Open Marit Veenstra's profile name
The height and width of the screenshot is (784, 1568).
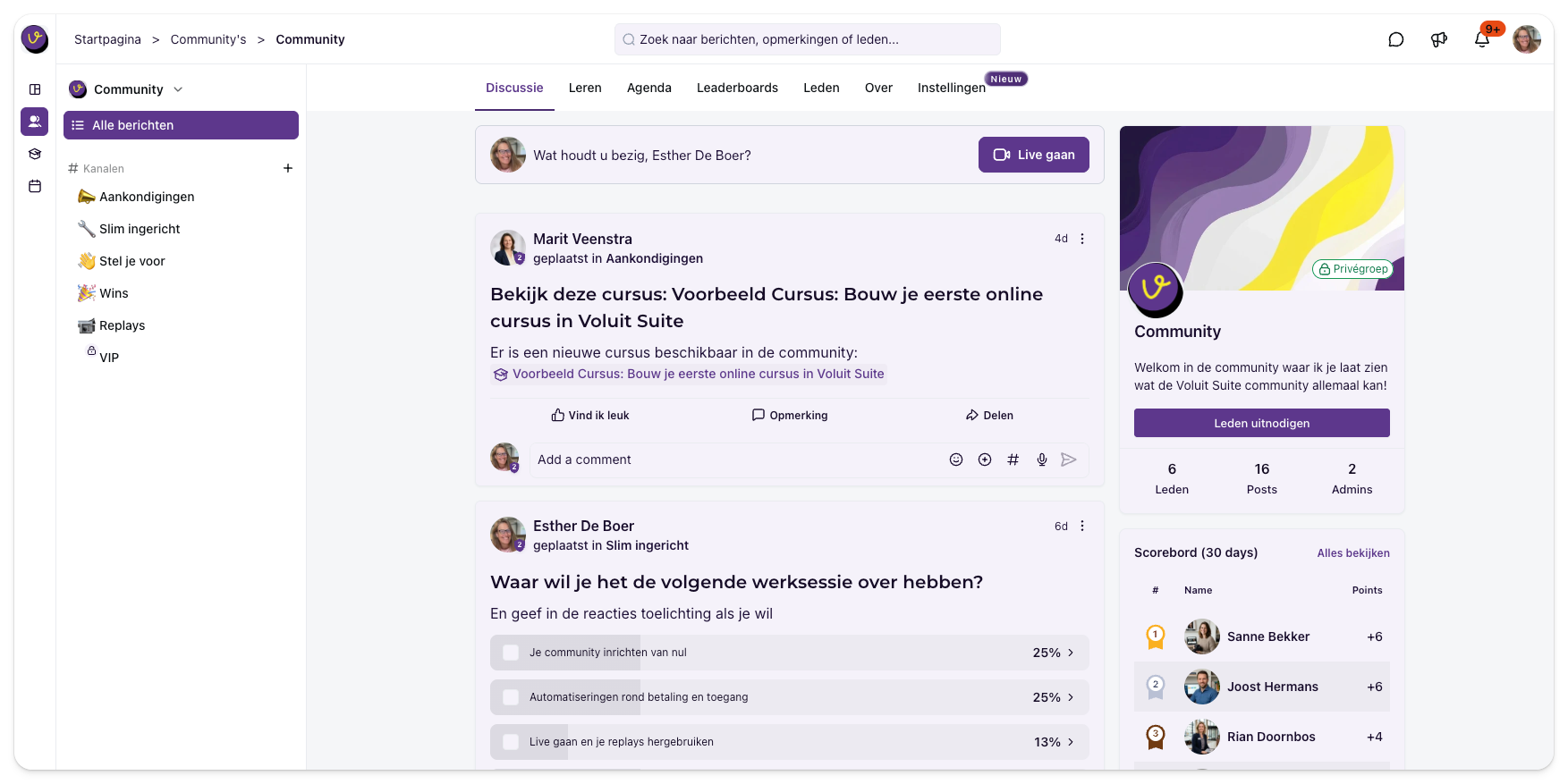582,239
